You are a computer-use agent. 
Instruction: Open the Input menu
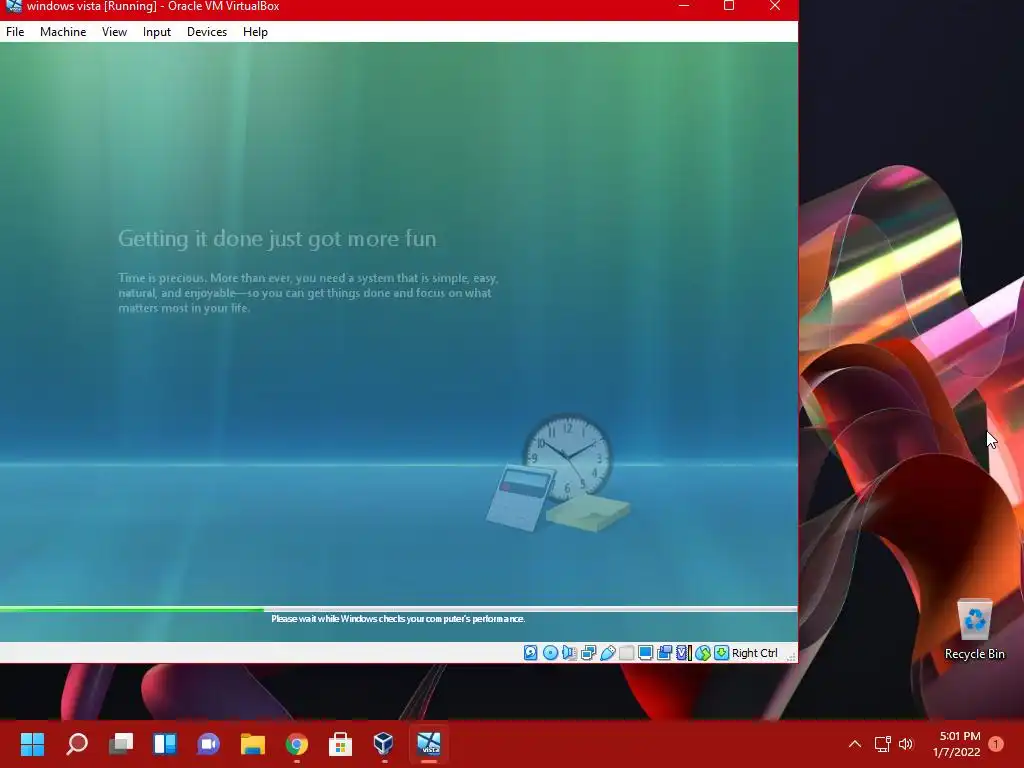157,31
